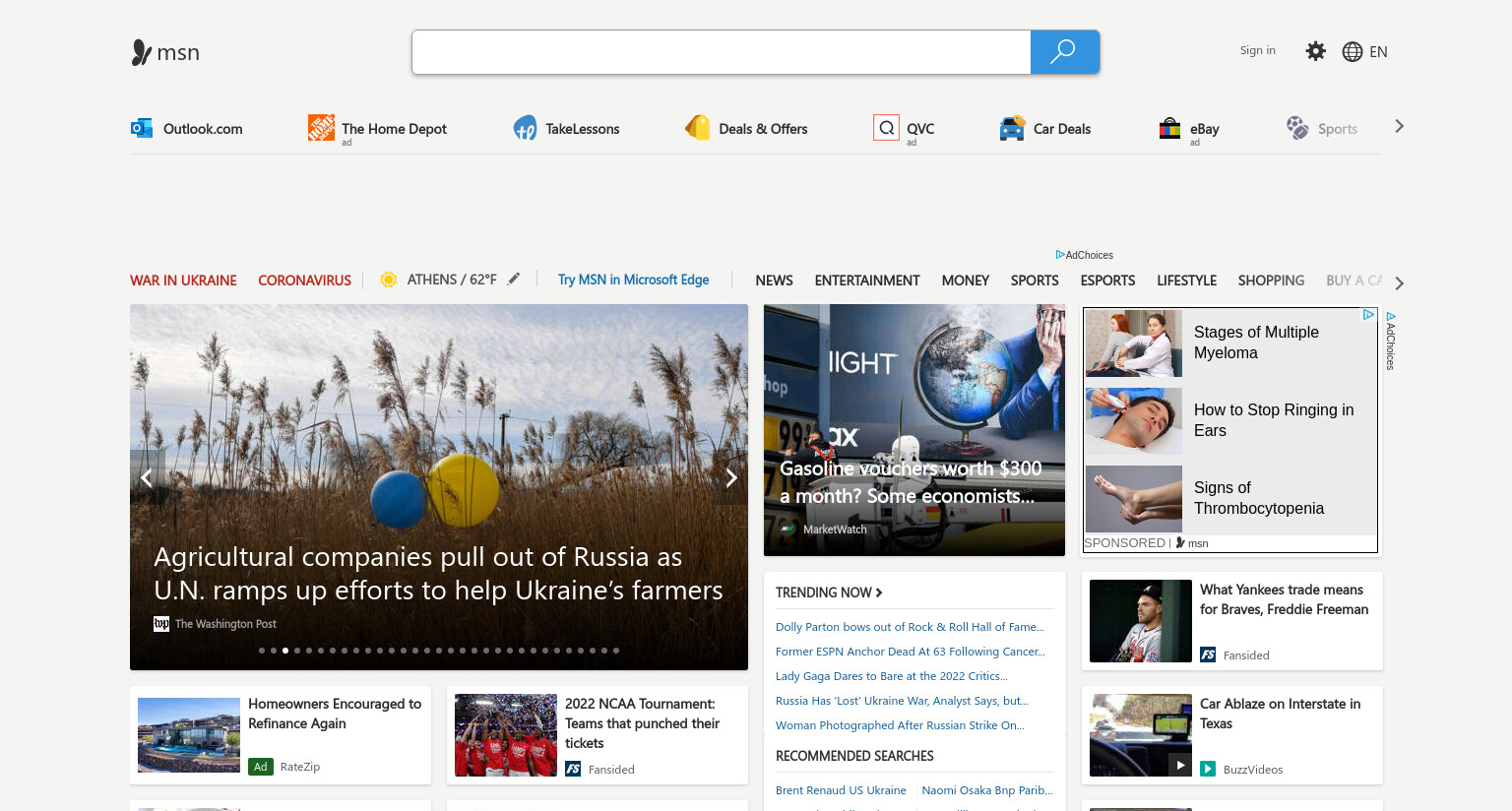Screen dimensions: 1512x811
Task: Go to the LIFESTYLE section
Action: 1186,281
